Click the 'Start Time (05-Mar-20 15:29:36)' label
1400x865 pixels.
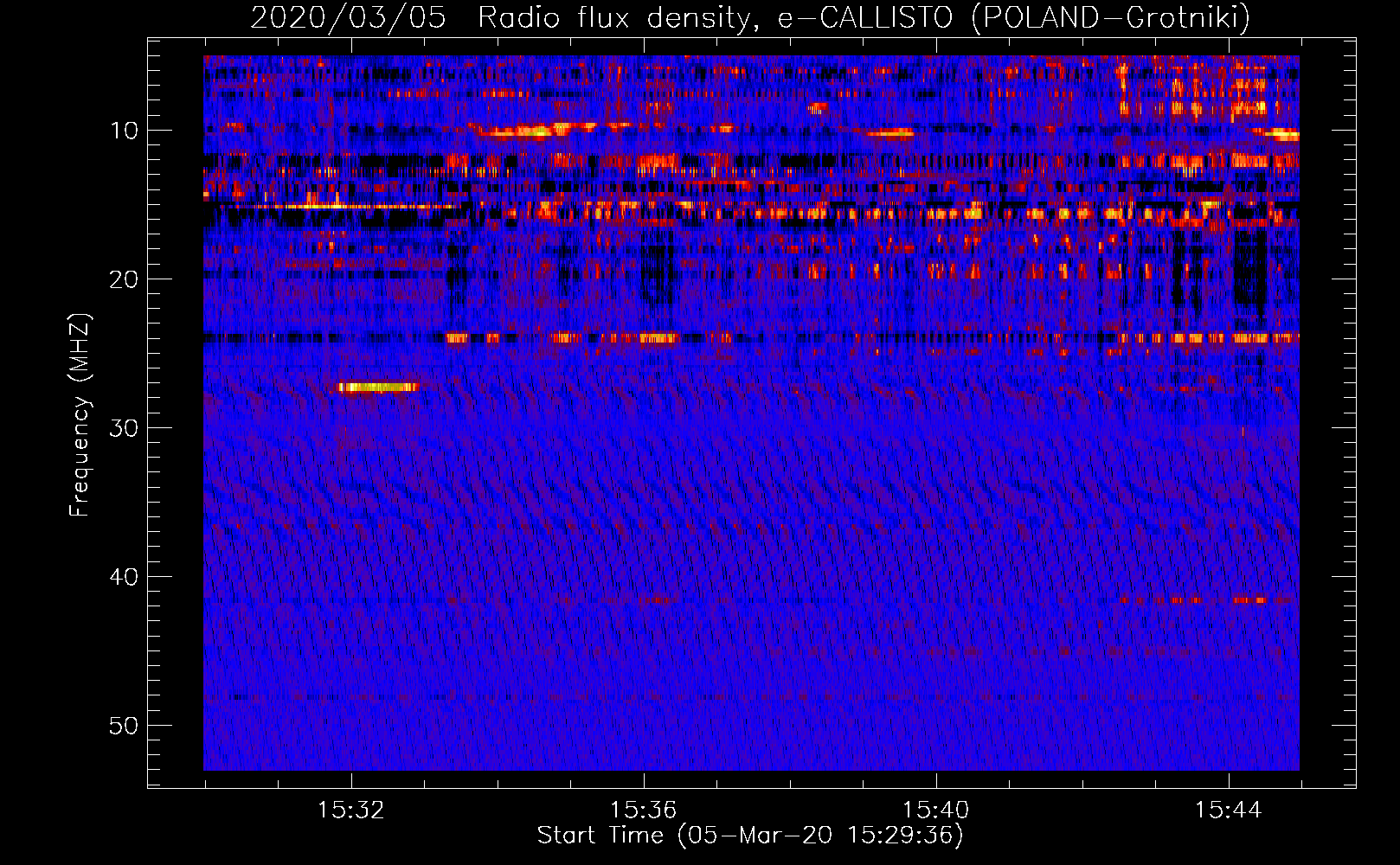coord(750,836)
